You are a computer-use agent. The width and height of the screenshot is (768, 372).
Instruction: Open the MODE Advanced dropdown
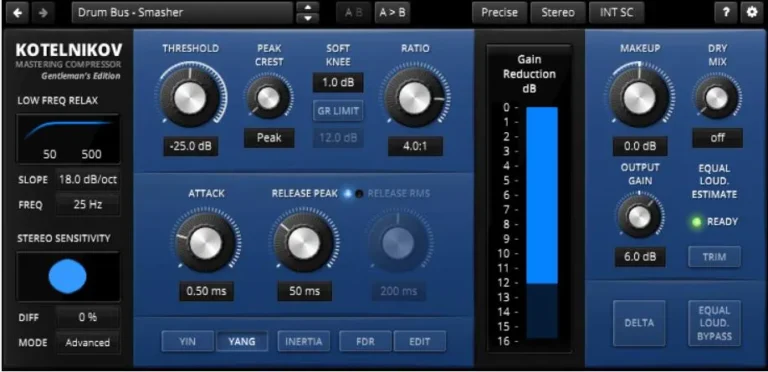88,343
